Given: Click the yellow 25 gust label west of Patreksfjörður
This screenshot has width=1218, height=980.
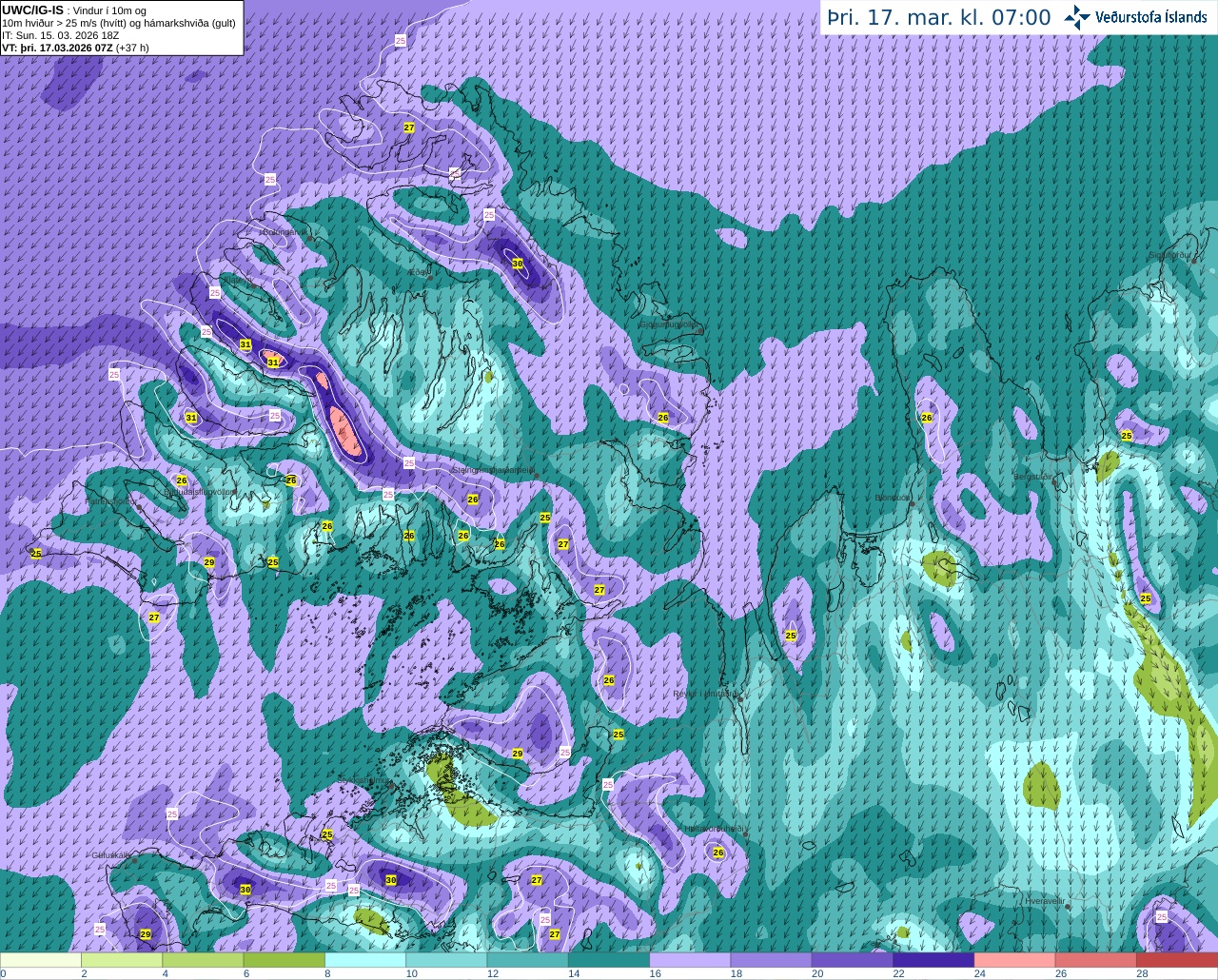Looking at the screenshot, I should click(x=36, y=553).
